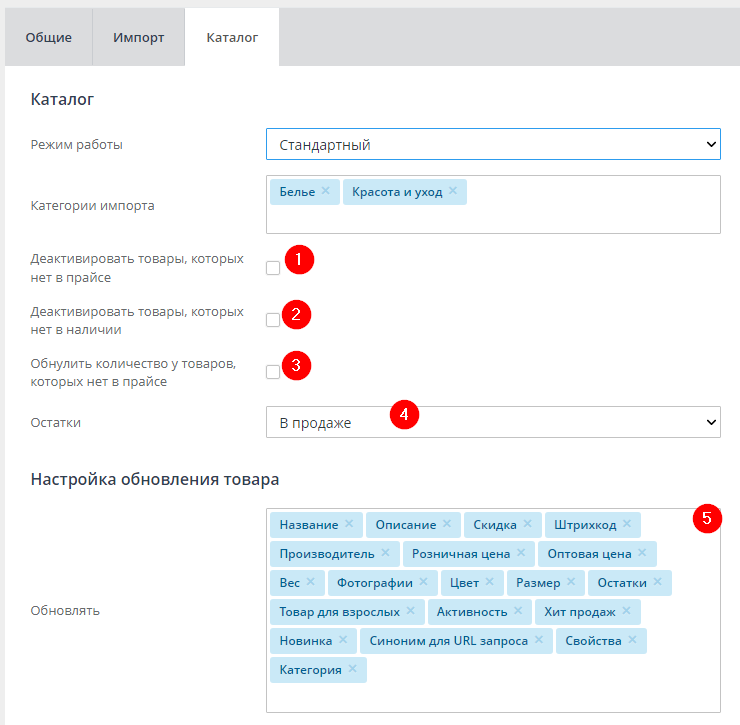Remove the Хит продаж tag
Screen dimensions: 740x725
[x=627, y=612]
